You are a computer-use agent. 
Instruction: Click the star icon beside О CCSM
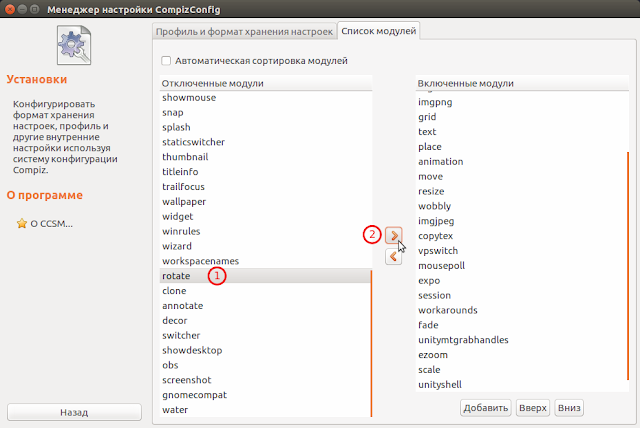pos(22,224)
